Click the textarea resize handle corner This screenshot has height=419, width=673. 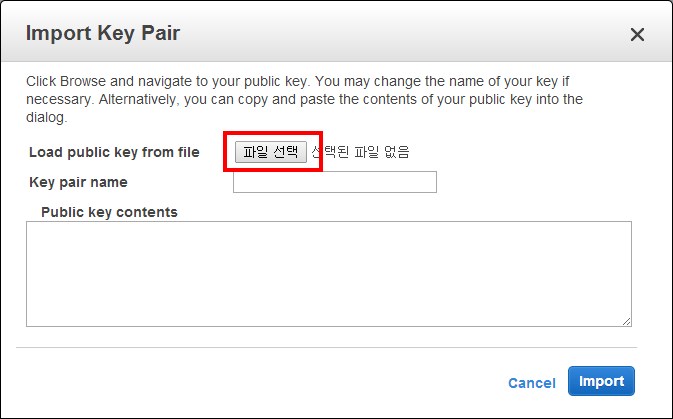click(627, 321)
